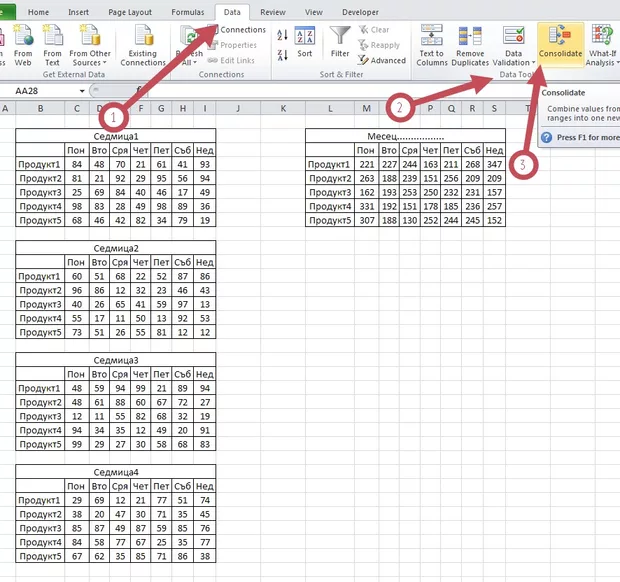The width and height of the screenshot is (620, 582).
Task: Open the Page Layout tab
Action: coord(130,12)
